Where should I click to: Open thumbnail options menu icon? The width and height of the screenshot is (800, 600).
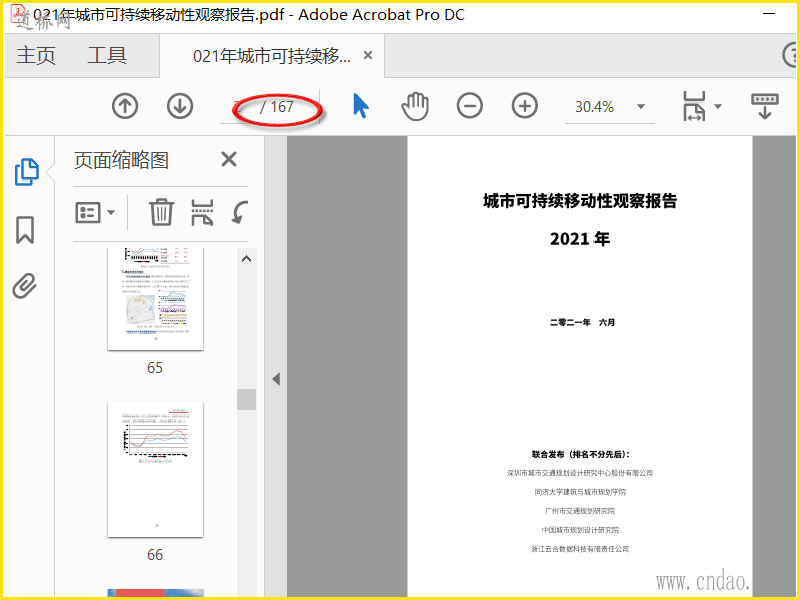(95, 212)
